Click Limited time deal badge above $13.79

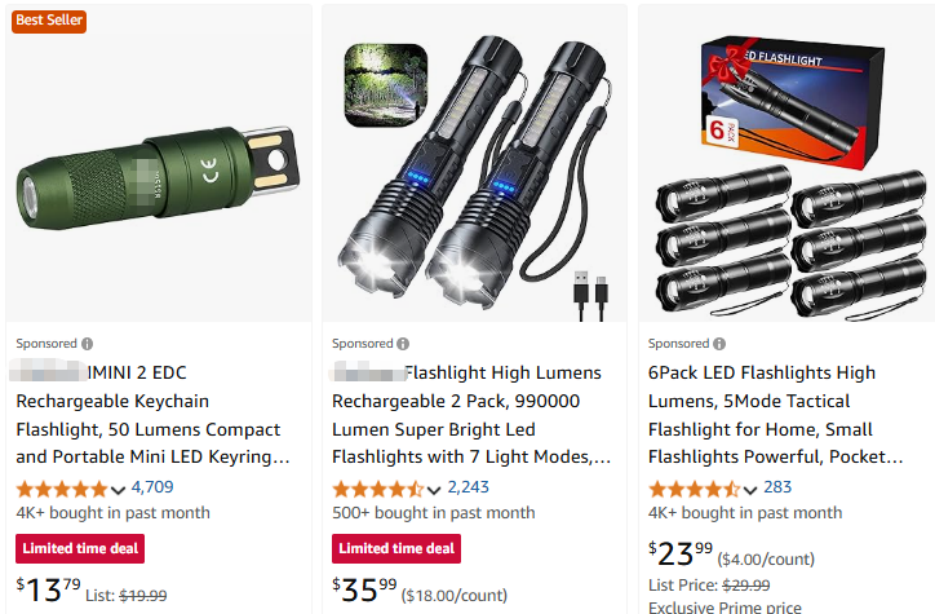coord(80,549)
